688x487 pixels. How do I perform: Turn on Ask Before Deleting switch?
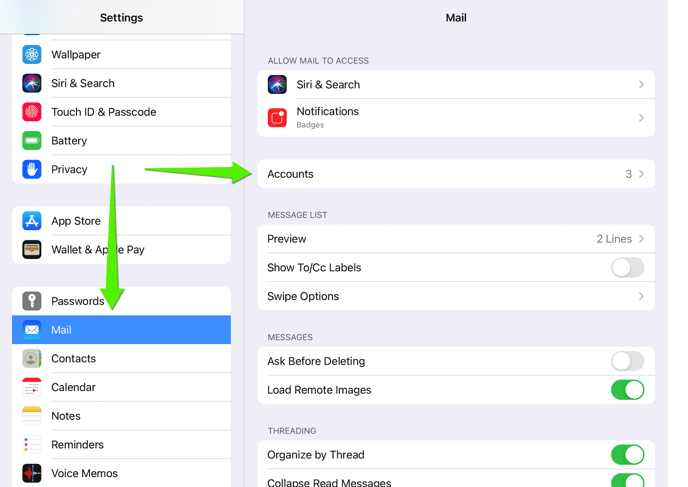627,361
